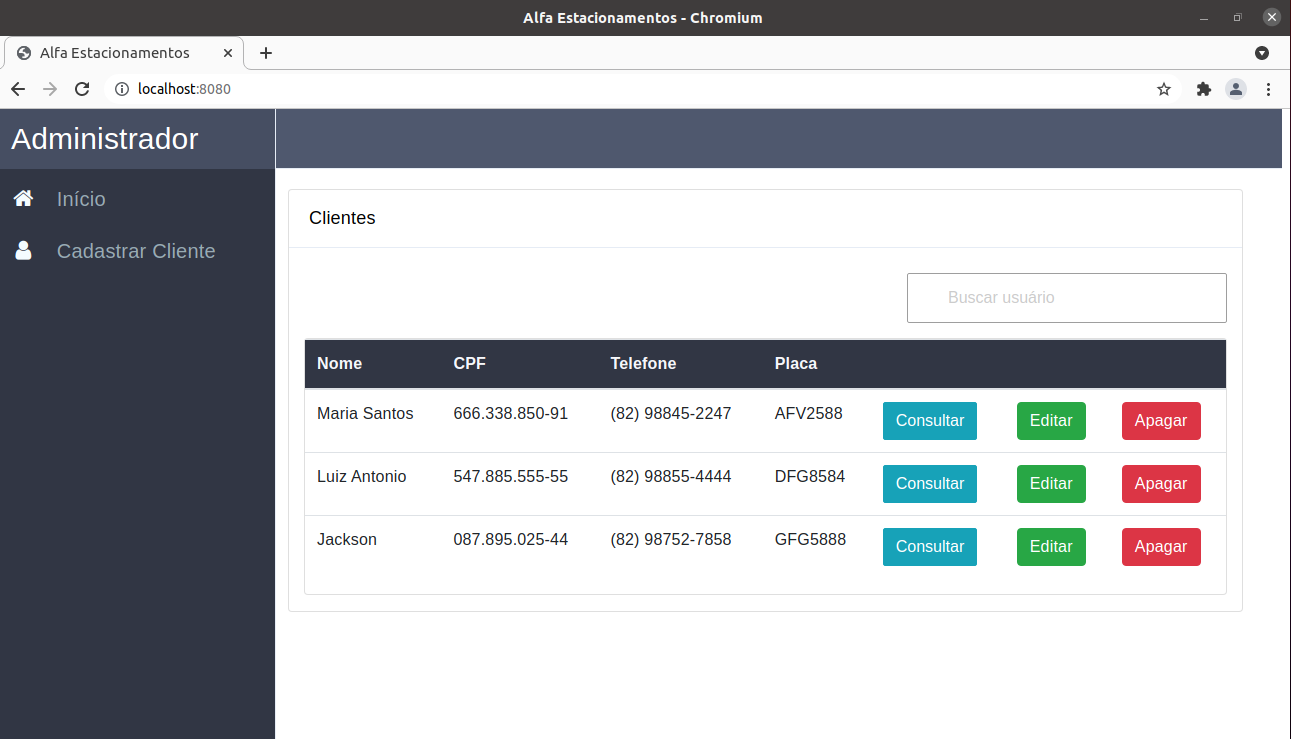This screenshot has height=739, width=1291.
Task: Open a new tab with the plus button
Action: coord(265,52)
